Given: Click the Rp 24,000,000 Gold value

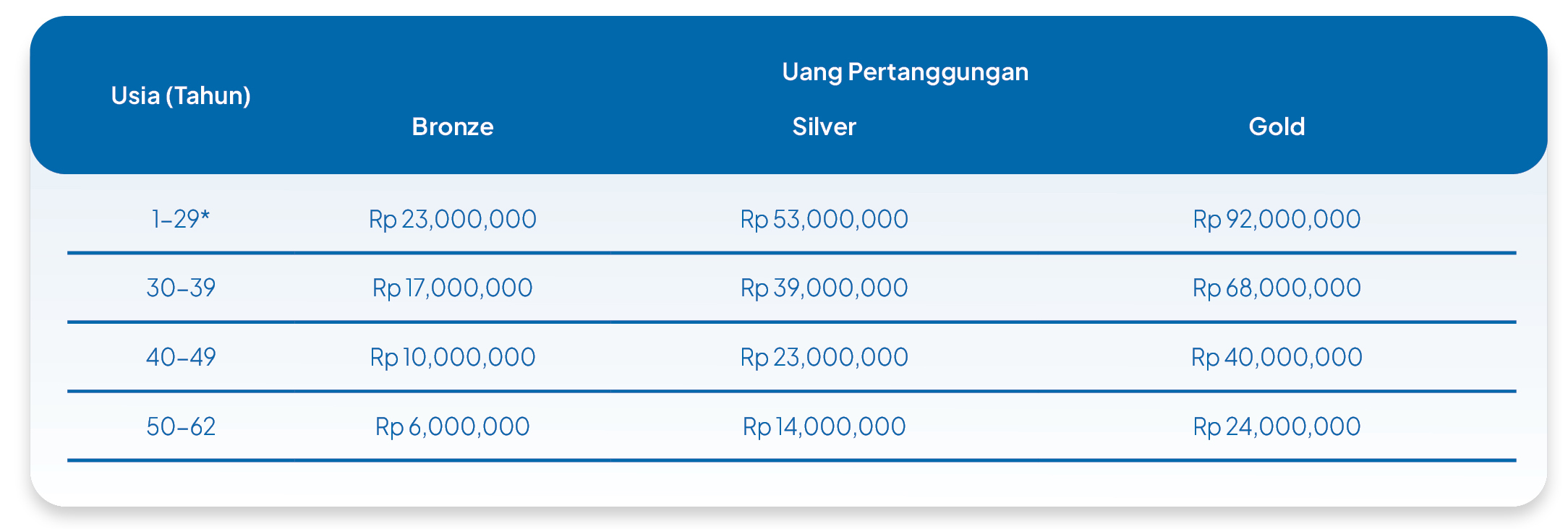Looking at the screenshot, I should (1277, 426).
